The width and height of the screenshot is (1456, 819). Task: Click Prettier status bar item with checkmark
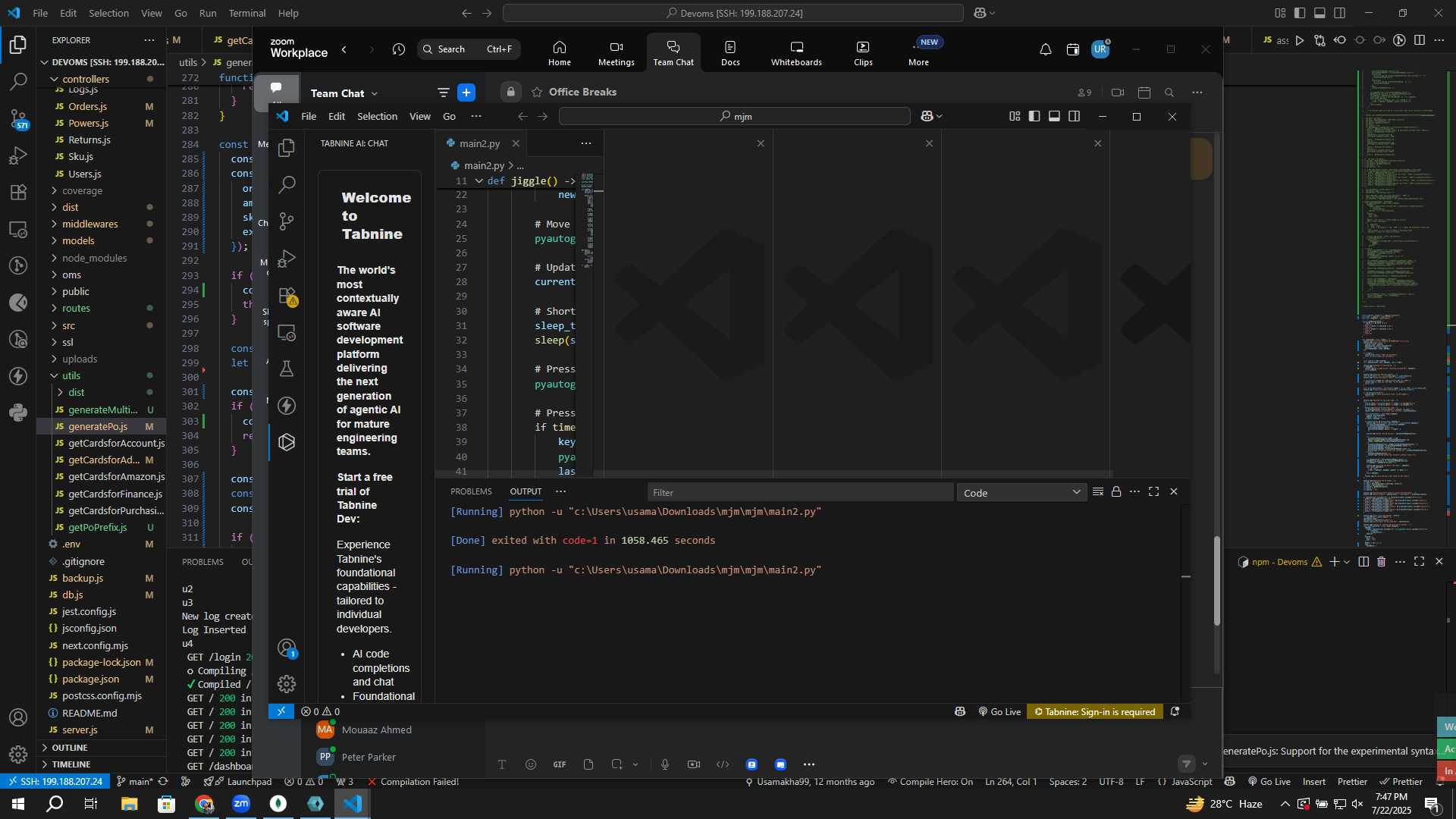(1401, 782)
